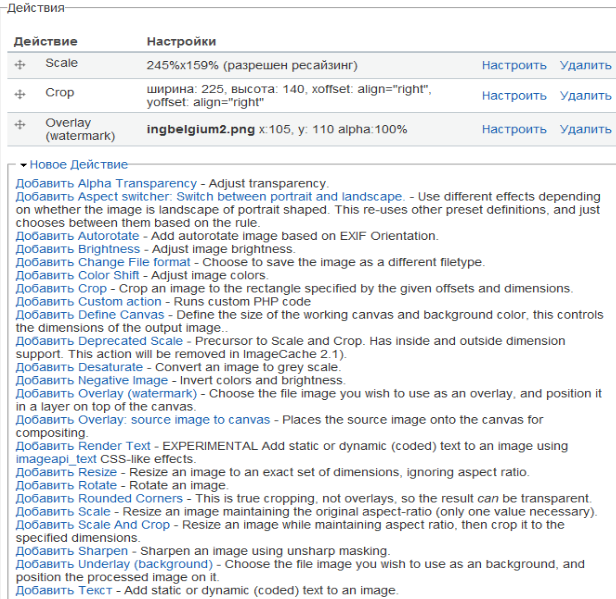The height and width of the screenshot is (599, 616).
Task: Add the Alpha Transparency action
Action: [106, 183]
